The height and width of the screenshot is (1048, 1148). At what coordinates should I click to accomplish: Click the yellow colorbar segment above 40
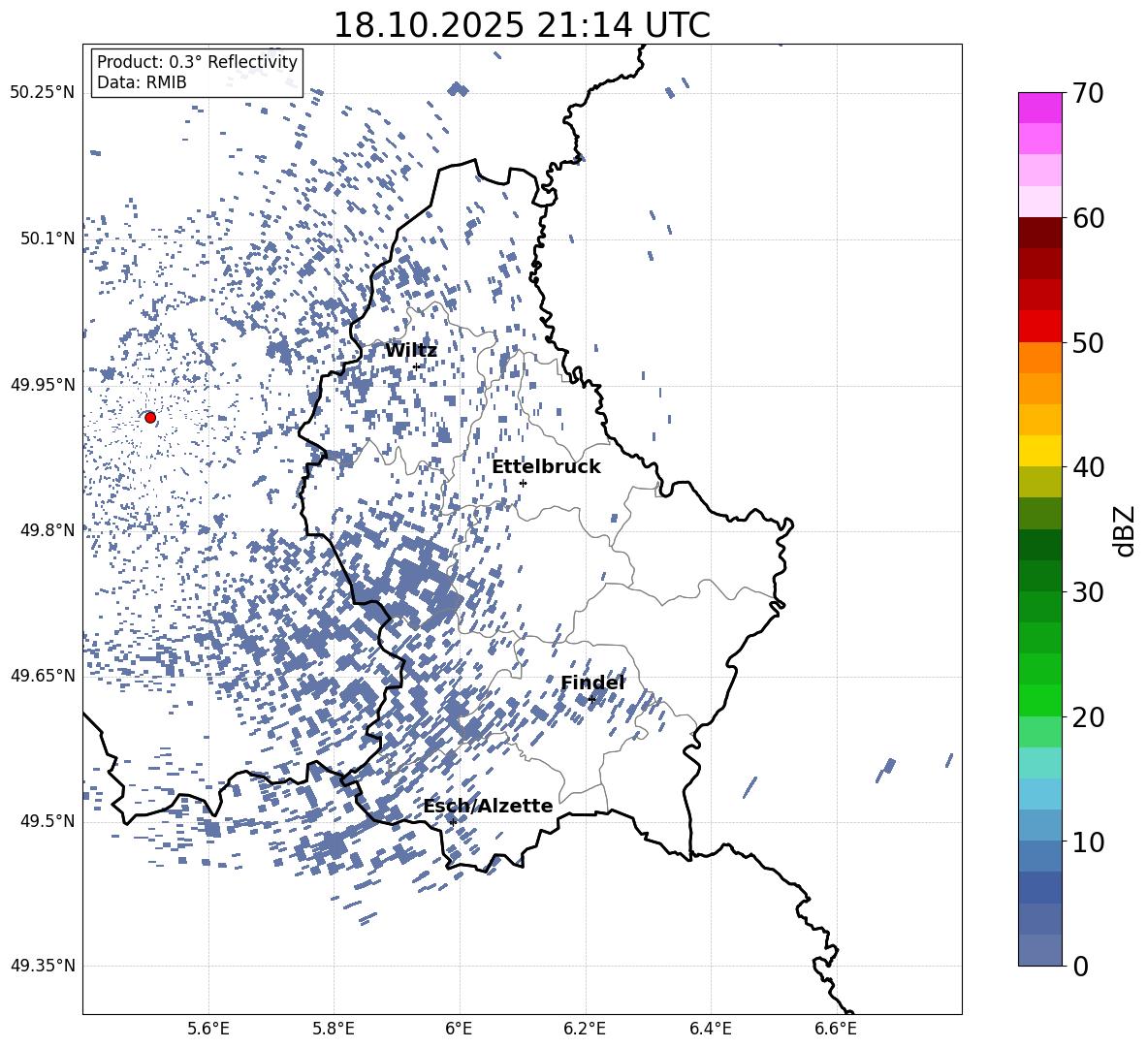coord(1040,451)
